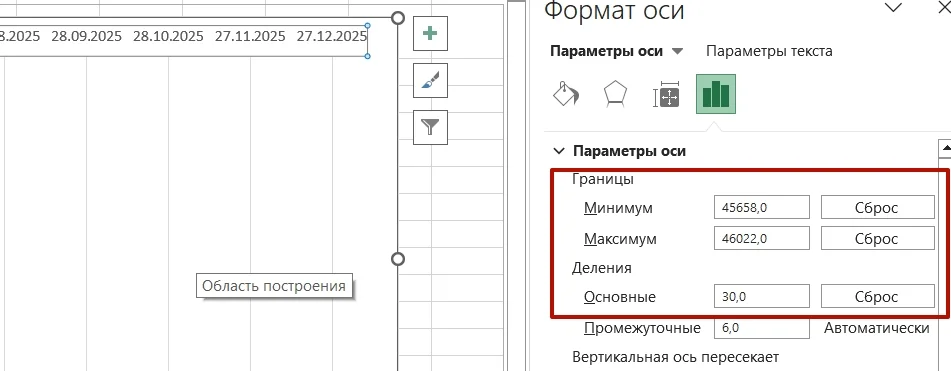
Task: Click the Вертикальная ось пересекает label
Action: [x=675, y=357]
